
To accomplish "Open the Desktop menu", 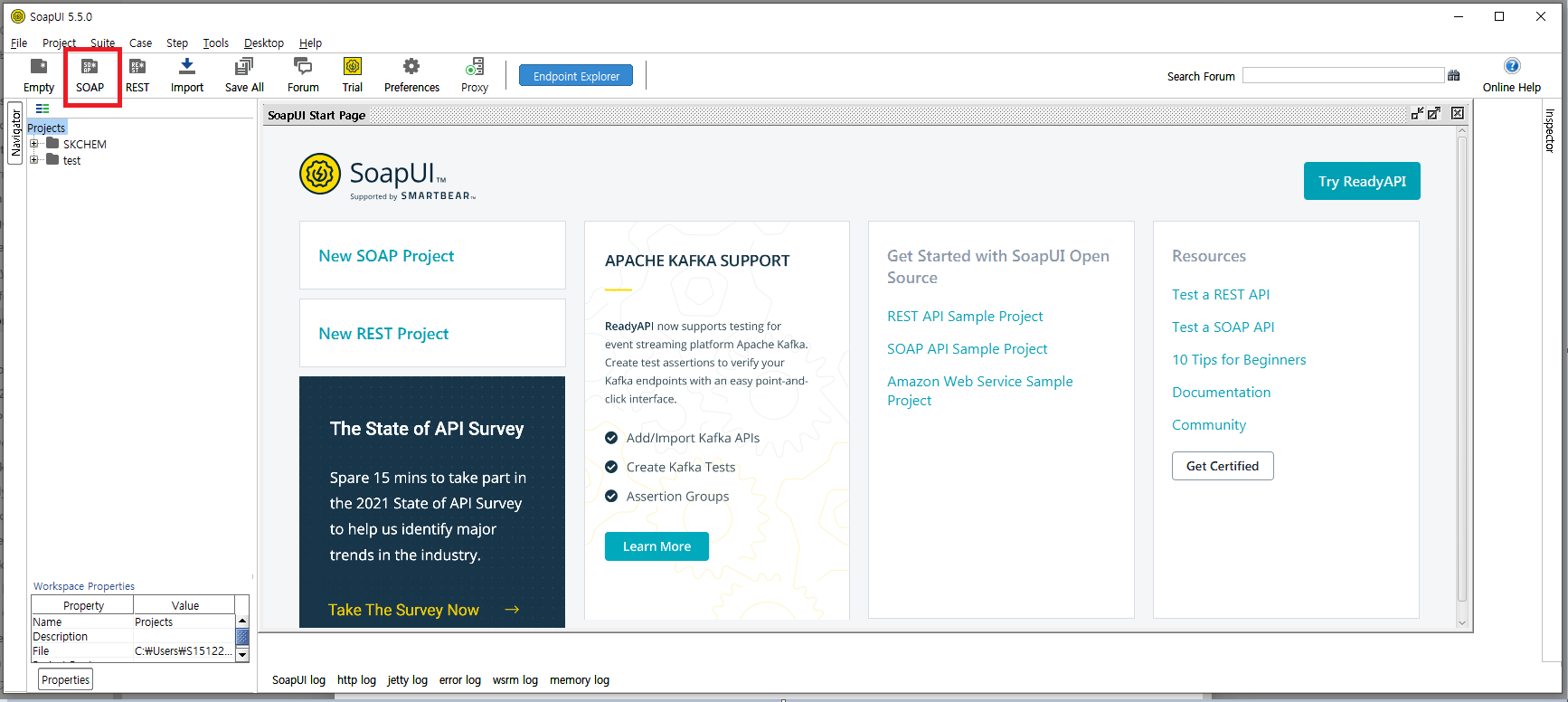I will [263, 43].
